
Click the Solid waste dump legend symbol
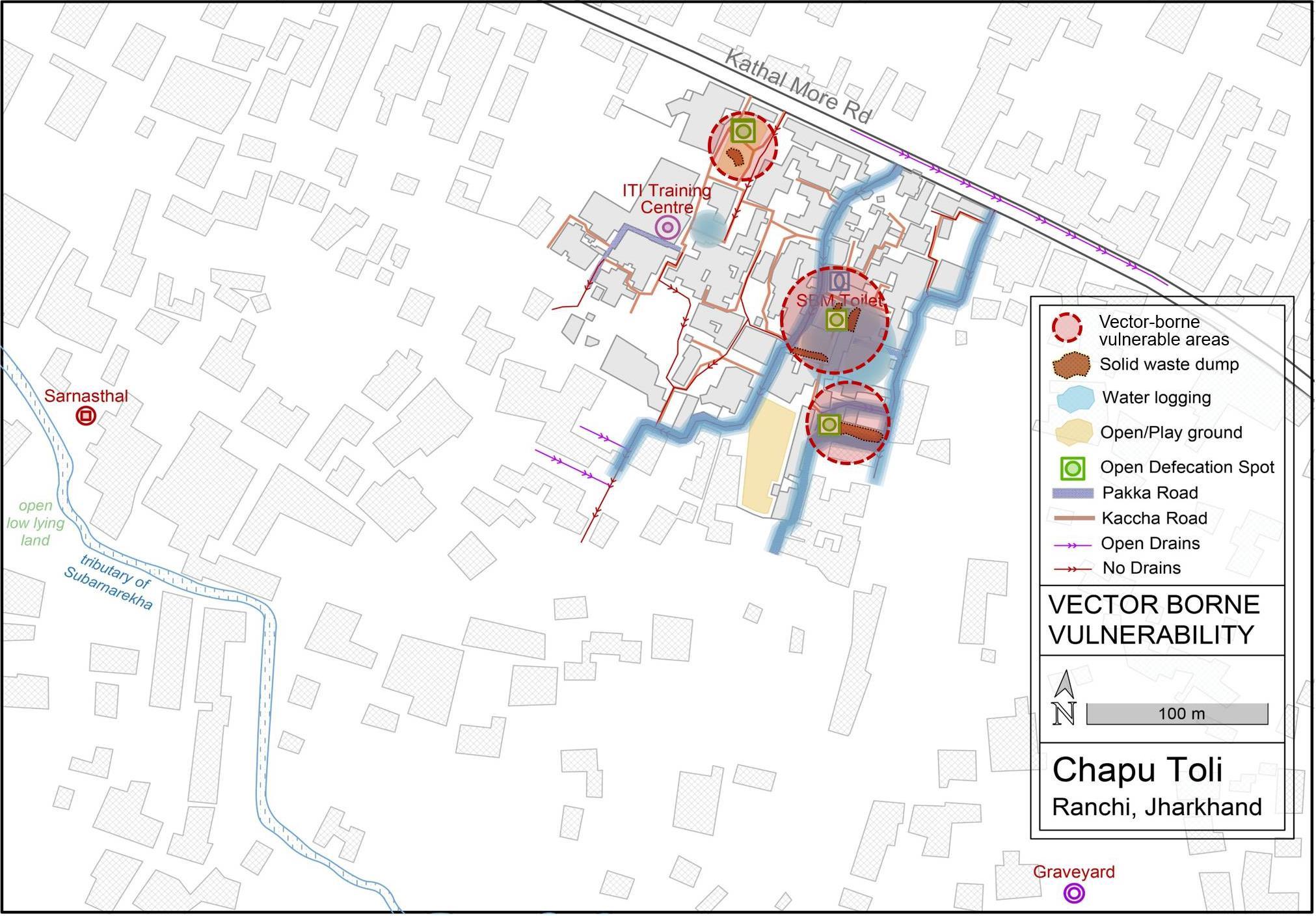click(1070, 365)
